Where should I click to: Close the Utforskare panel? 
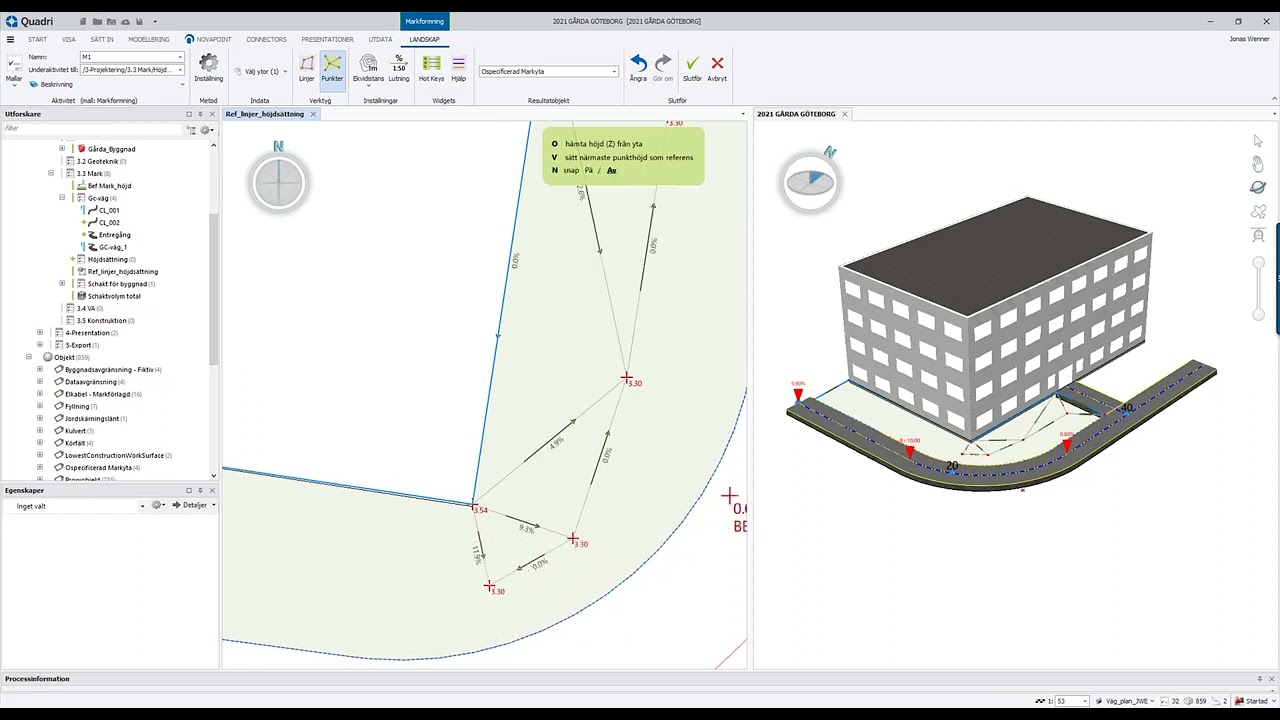tap(212, 114)
